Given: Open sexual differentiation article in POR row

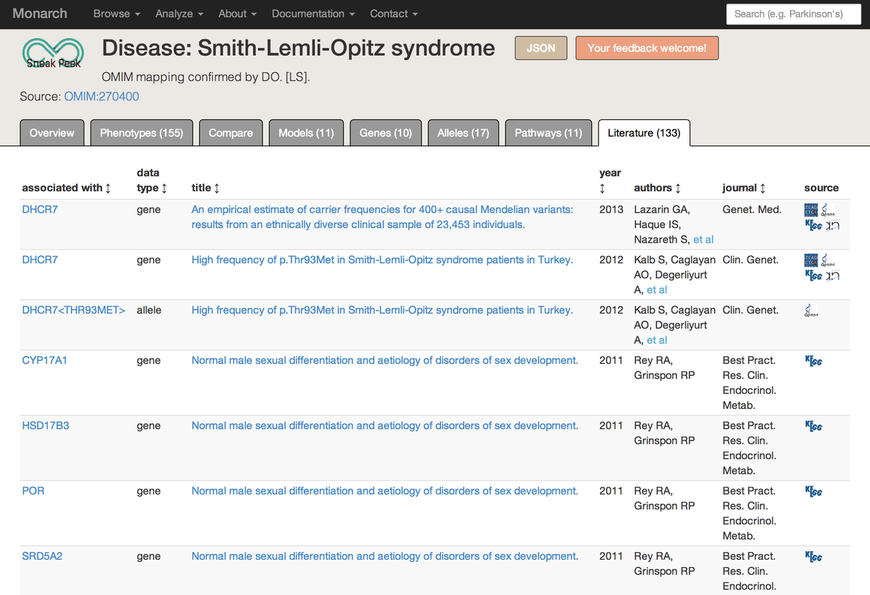Looking at the screenshot, I should click(x=385, y=491).
